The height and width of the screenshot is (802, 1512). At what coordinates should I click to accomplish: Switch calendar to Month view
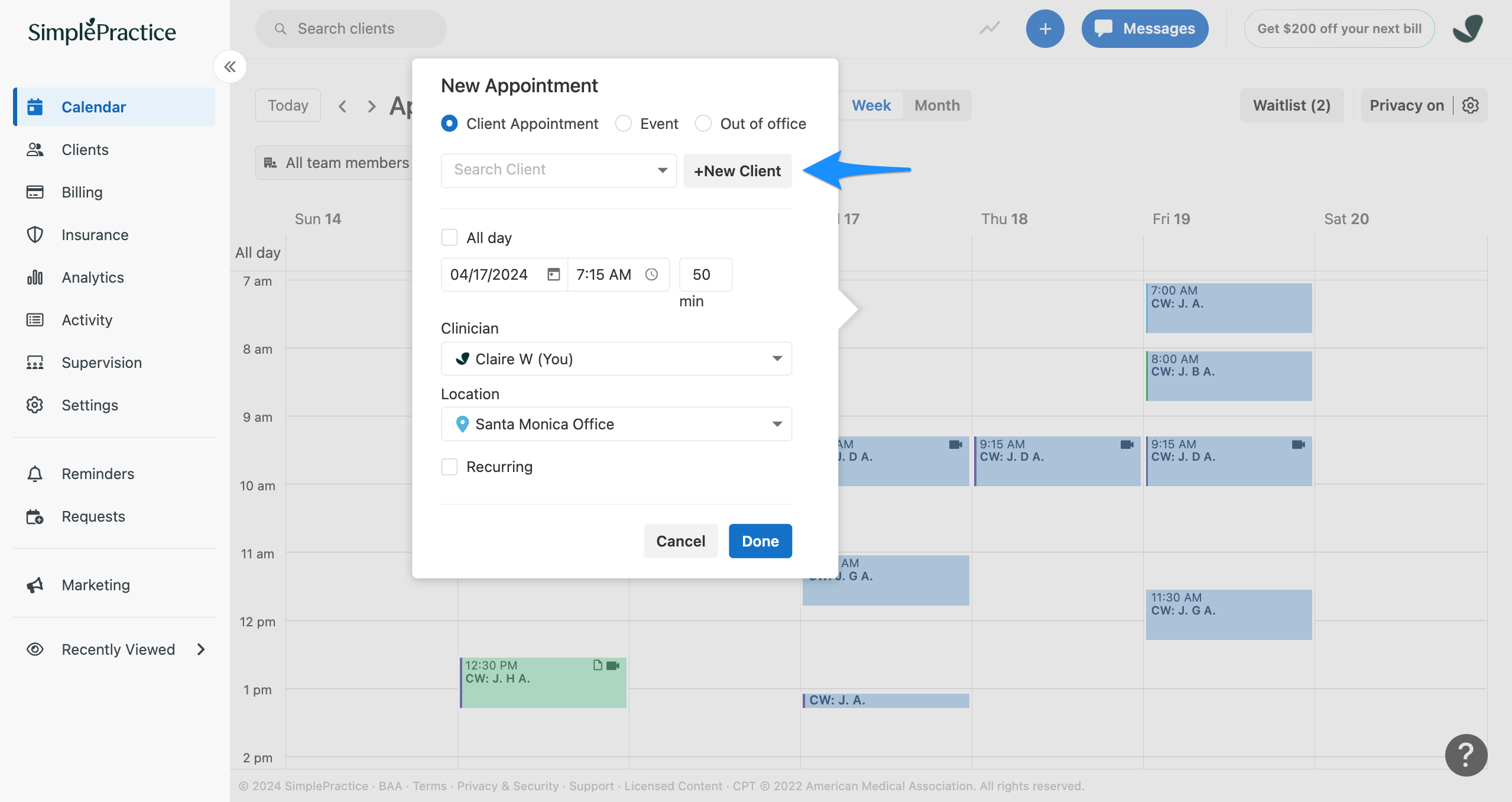tap(936, 105)
